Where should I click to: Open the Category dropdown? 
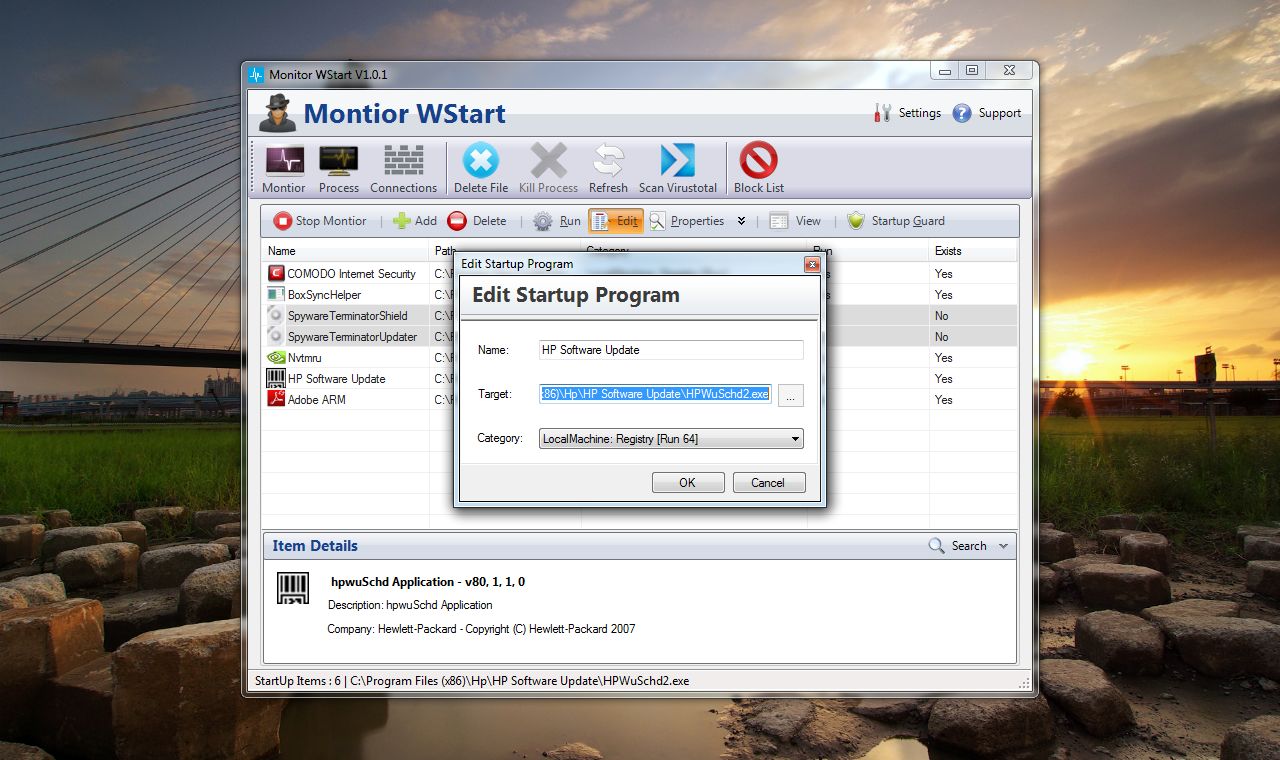671,438
